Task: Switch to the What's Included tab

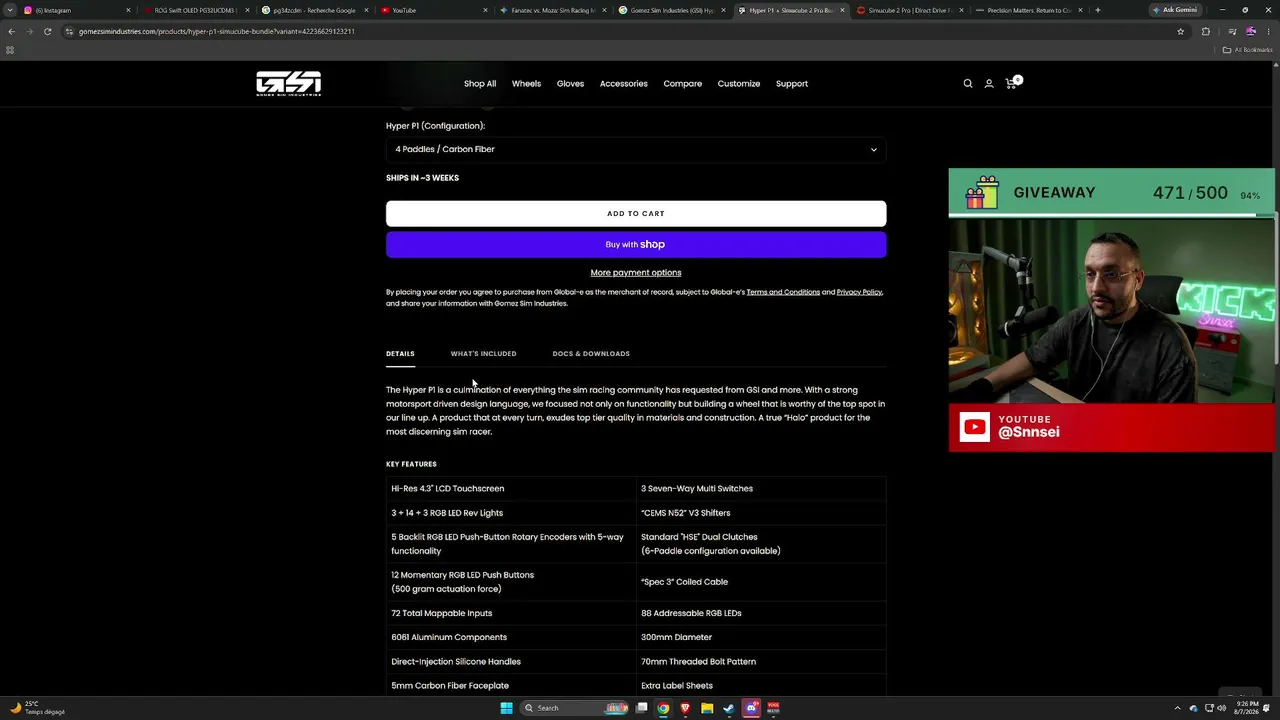Action: (483, 354)
